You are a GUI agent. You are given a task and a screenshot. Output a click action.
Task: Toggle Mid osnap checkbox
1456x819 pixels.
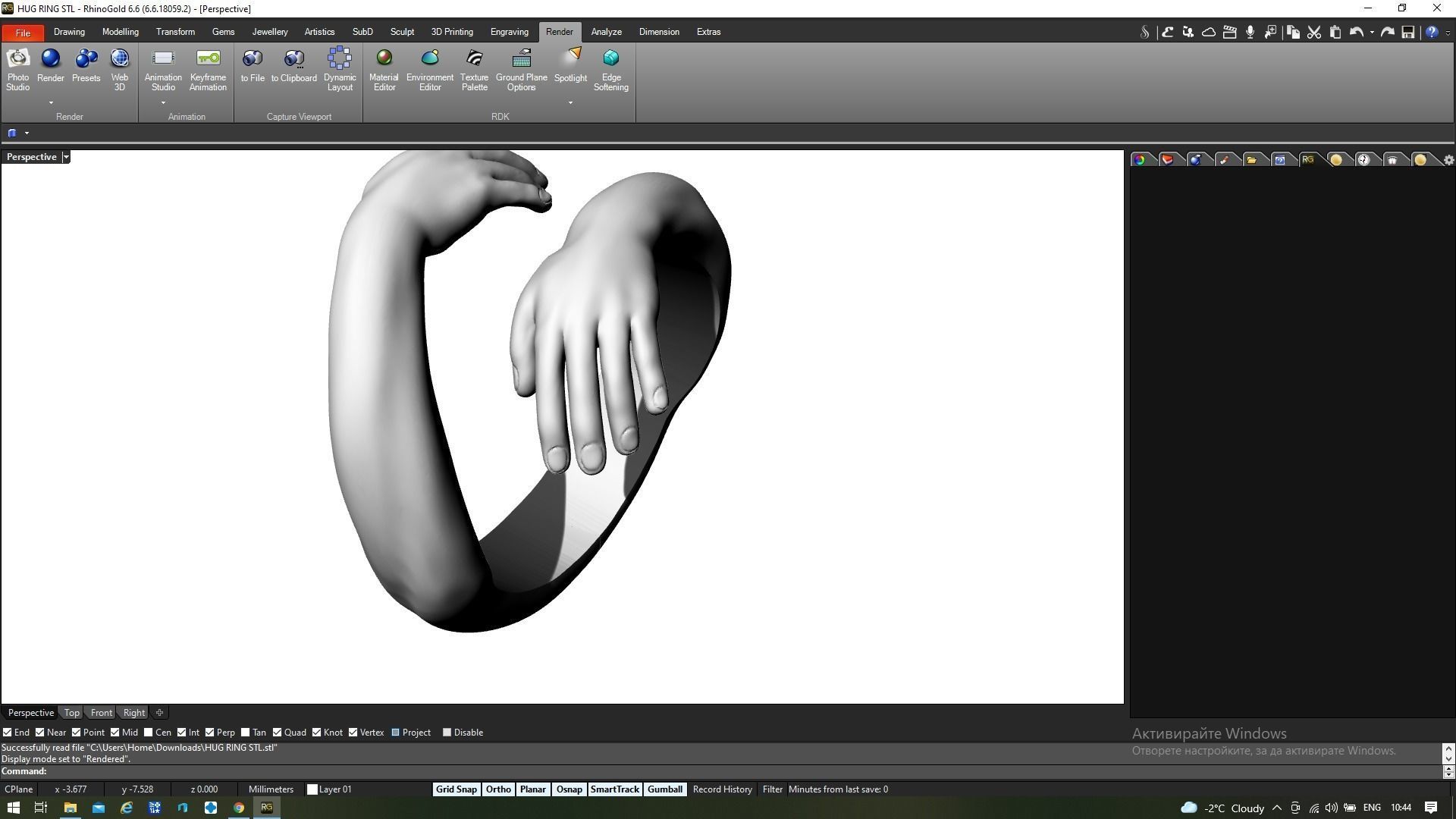(x=115, y=733)
